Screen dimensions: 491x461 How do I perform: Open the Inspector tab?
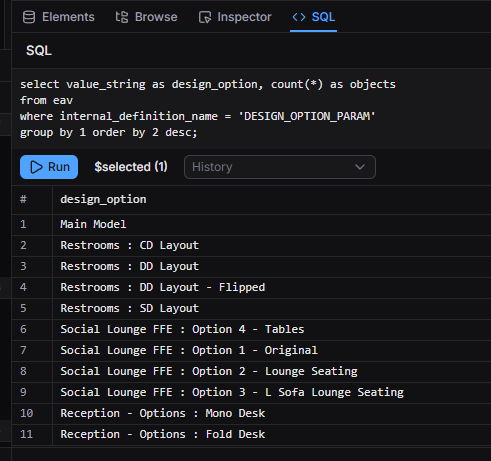[x=235, y=17]
